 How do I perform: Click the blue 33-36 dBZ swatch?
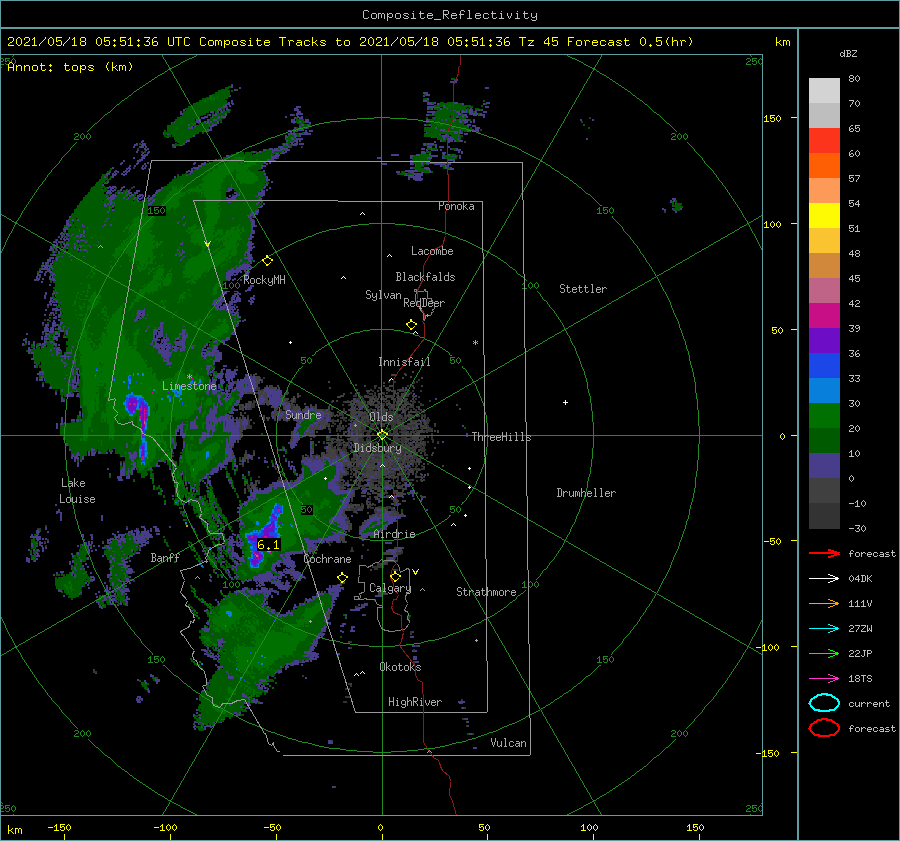click(x=824, y=366)
